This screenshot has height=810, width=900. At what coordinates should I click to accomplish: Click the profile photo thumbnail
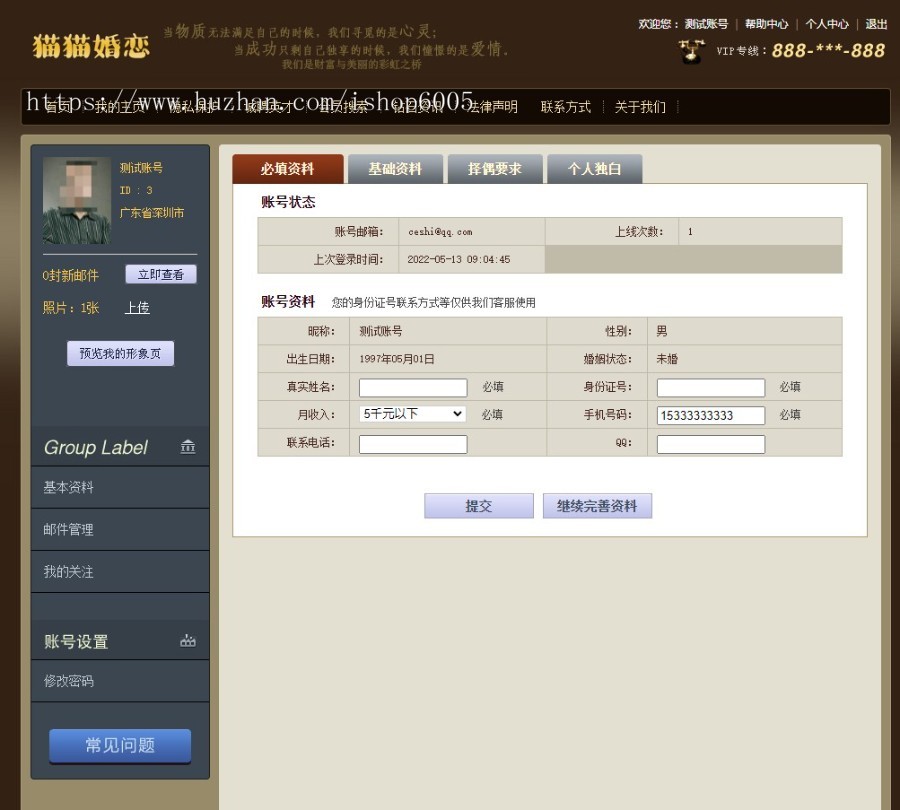tap(77, 200)
